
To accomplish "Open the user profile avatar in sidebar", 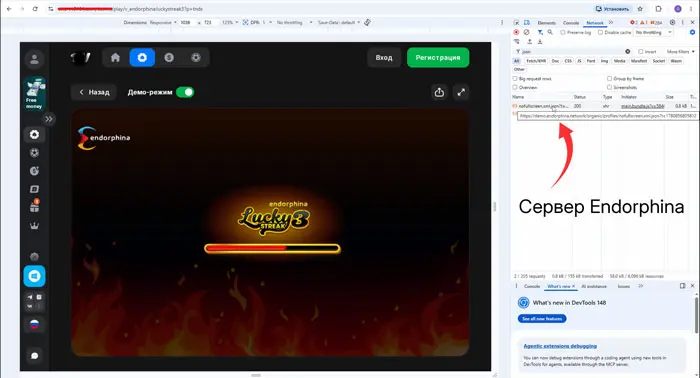I will coord(34,59).
